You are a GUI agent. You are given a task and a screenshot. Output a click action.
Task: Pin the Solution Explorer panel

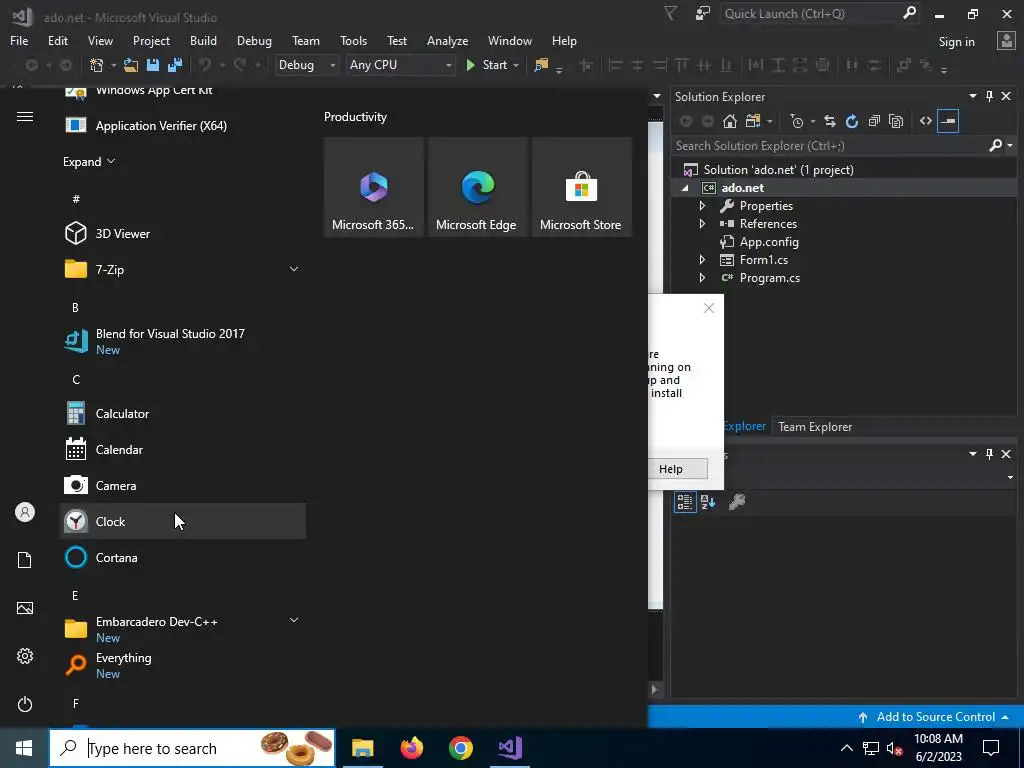[989, 96]
